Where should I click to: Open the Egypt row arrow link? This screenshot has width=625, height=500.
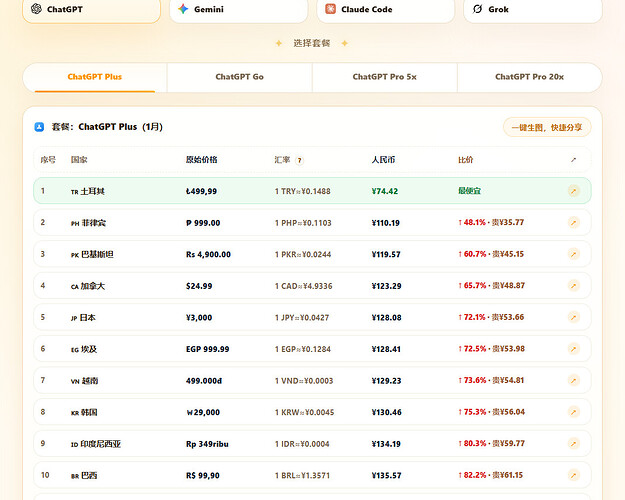(x=573, y=349)
